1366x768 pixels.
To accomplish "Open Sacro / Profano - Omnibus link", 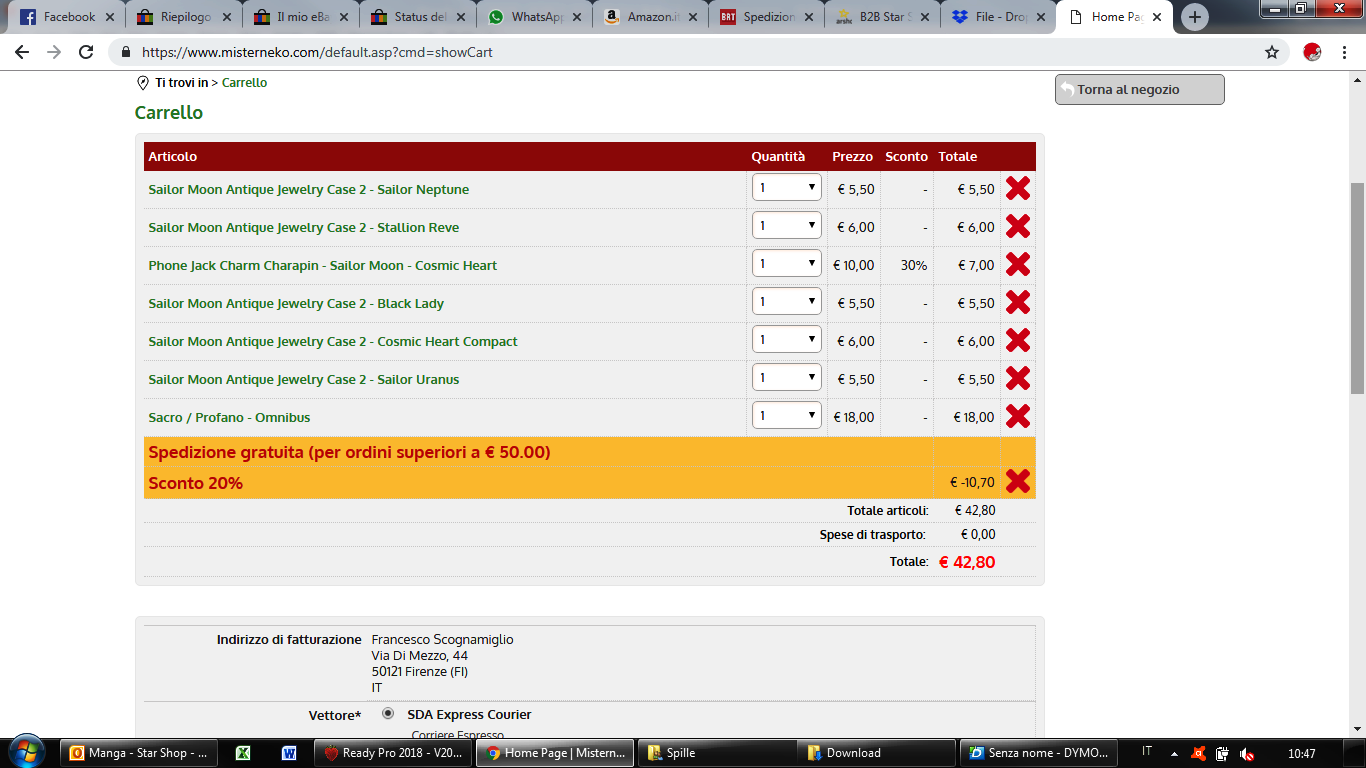I will pyautogui.click(x=229, y=417).
